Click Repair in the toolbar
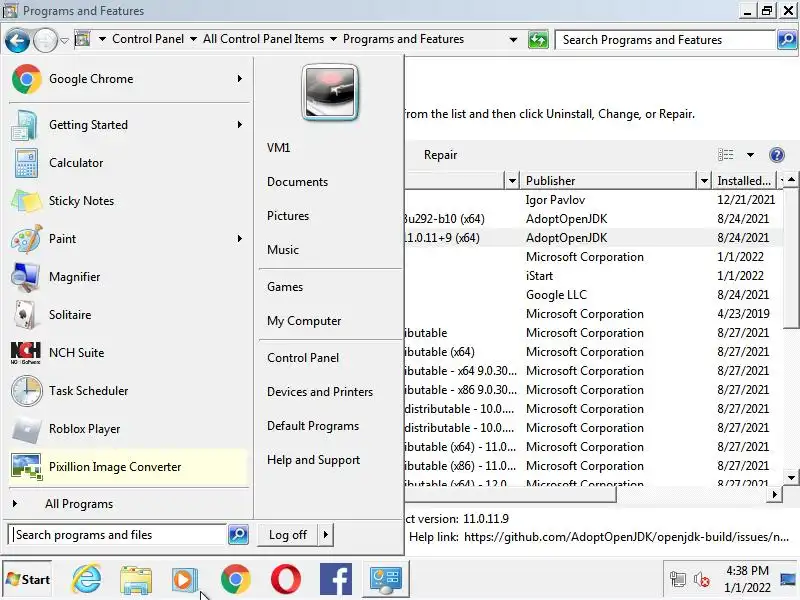 440,155
